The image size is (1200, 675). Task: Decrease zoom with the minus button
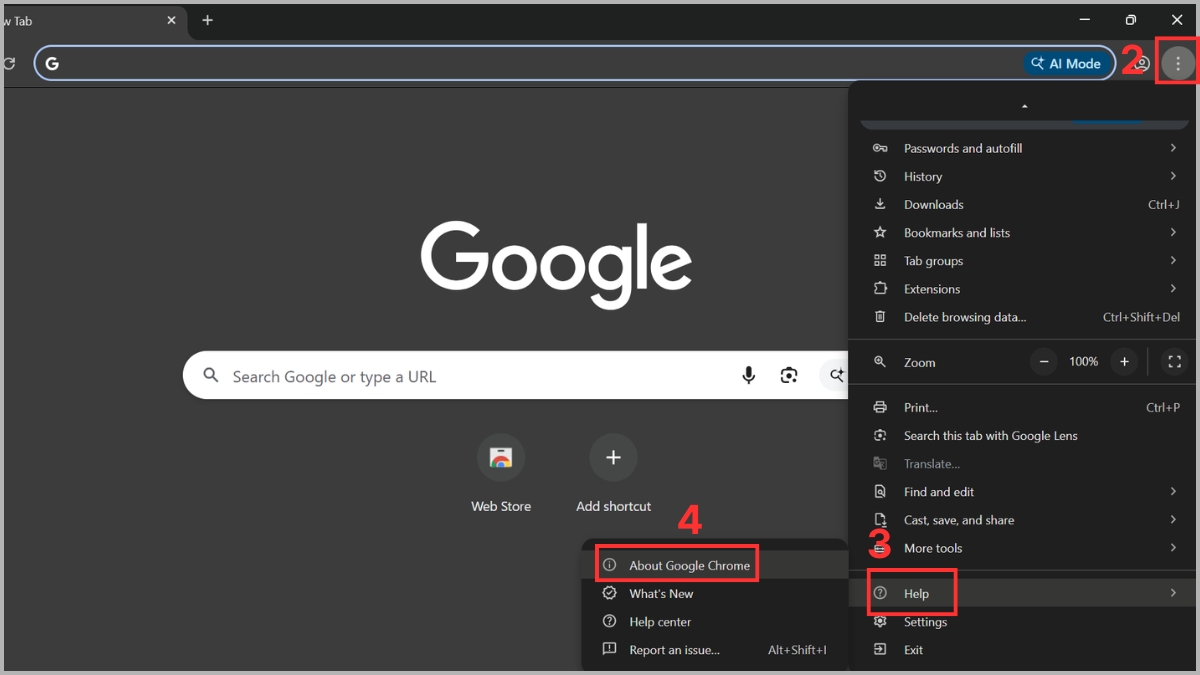[x=1044, y=361]
